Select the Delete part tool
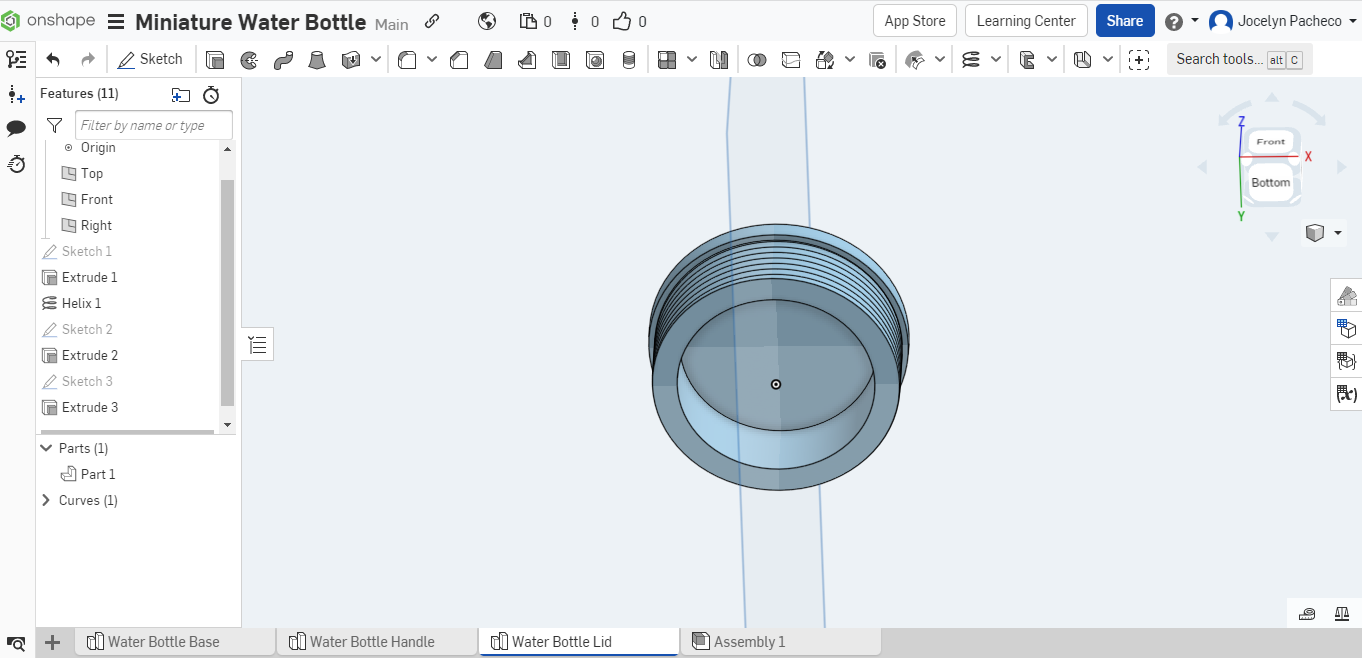The height and width of the screenshot is (658, 1362). click(x=877, y=60)
